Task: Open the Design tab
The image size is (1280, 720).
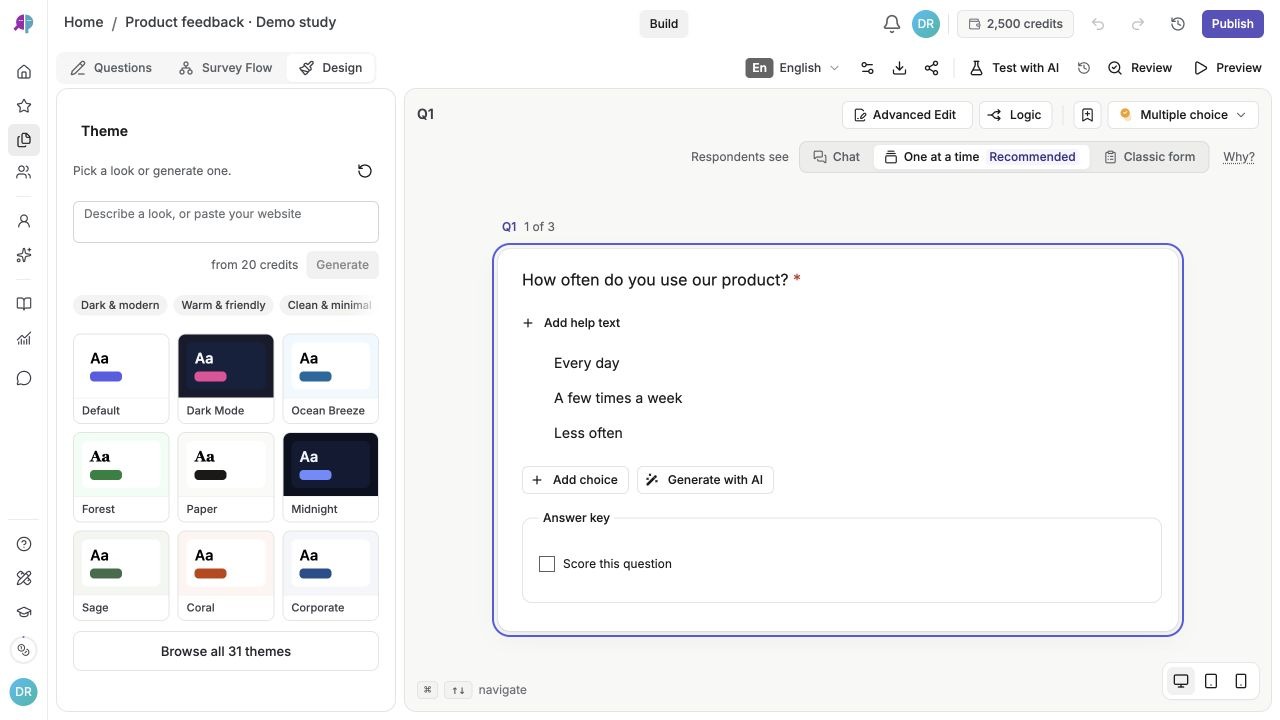Action: [x=330, y=68]
